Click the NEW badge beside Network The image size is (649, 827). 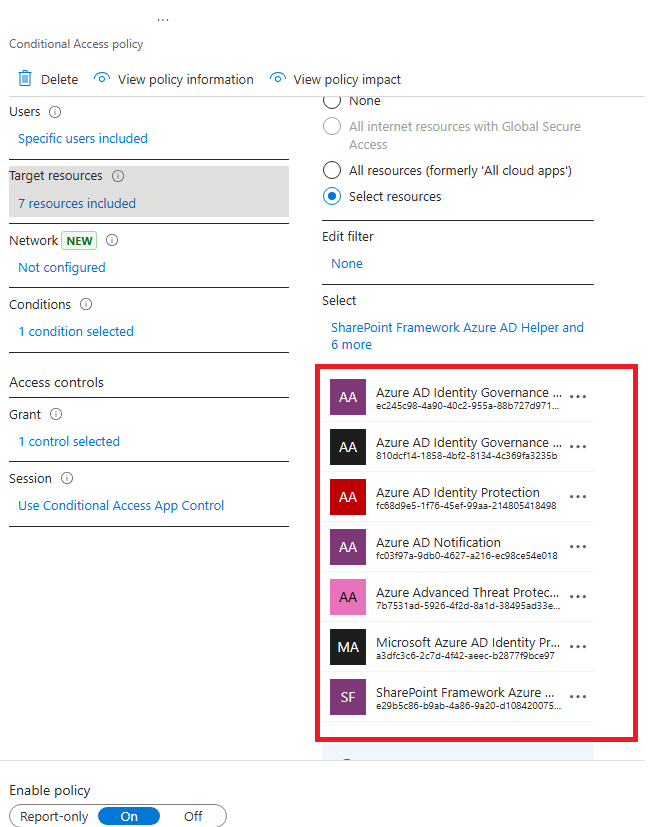tap(79, 241)
